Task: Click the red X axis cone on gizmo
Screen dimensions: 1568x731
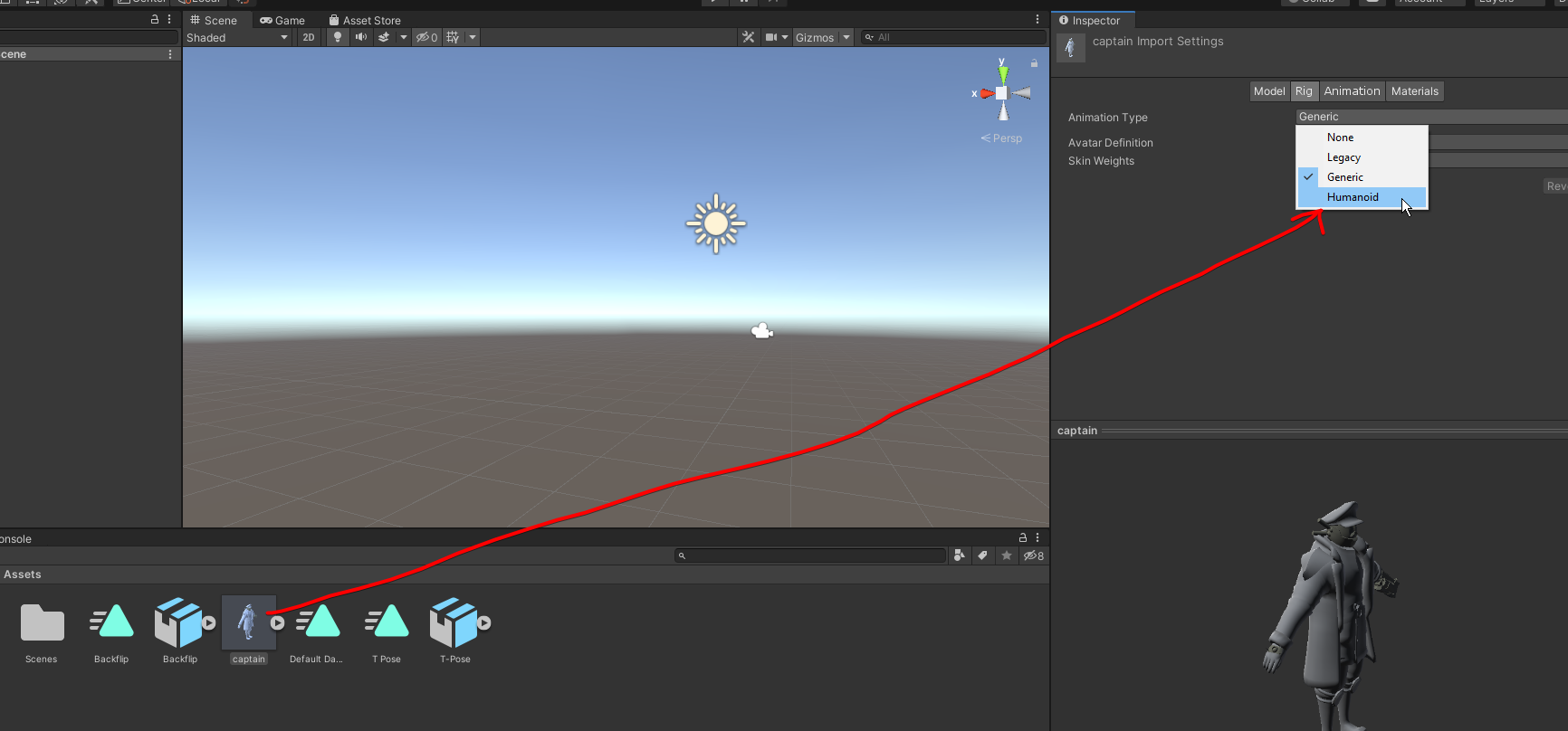Action: [987, 93]
